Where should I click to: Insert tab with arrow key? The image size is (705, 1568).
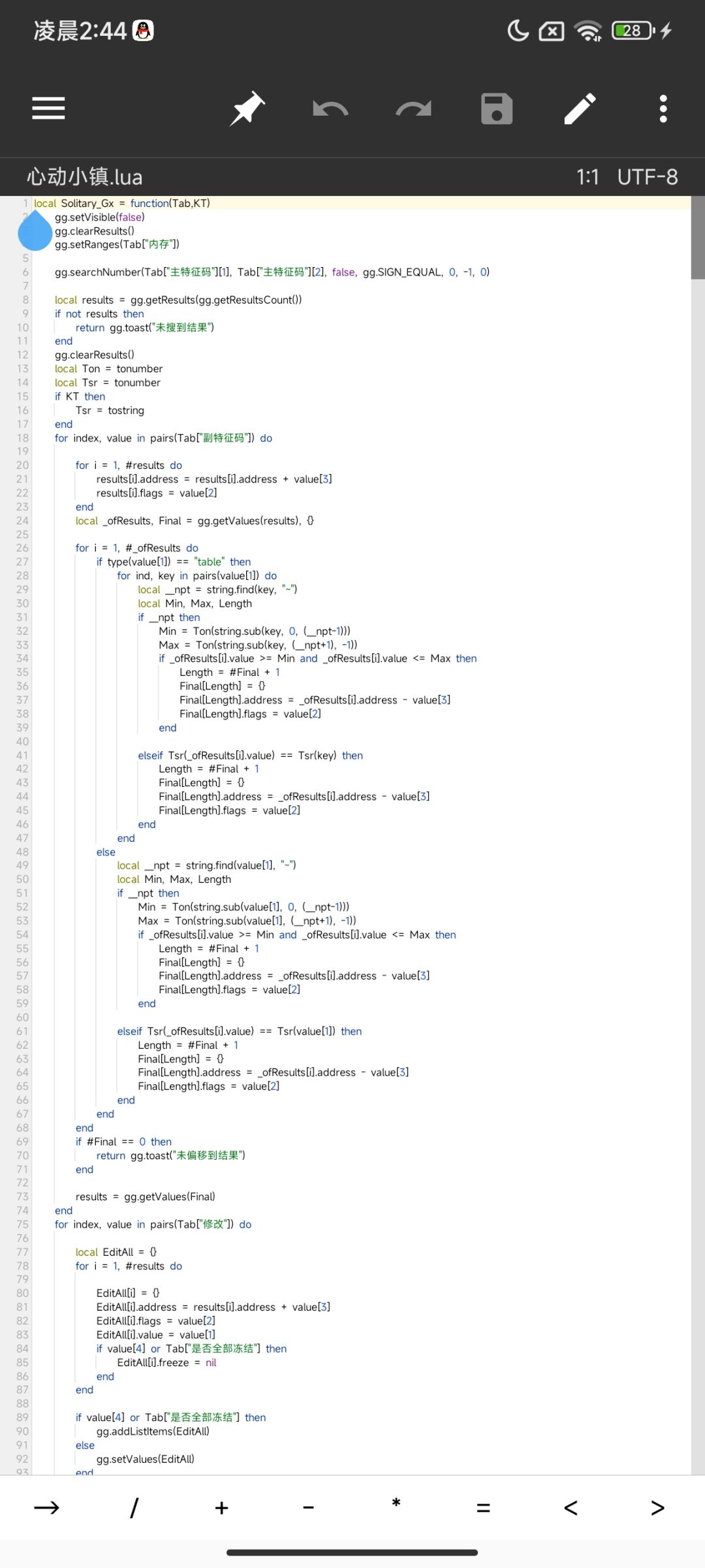click(46, 1507)
